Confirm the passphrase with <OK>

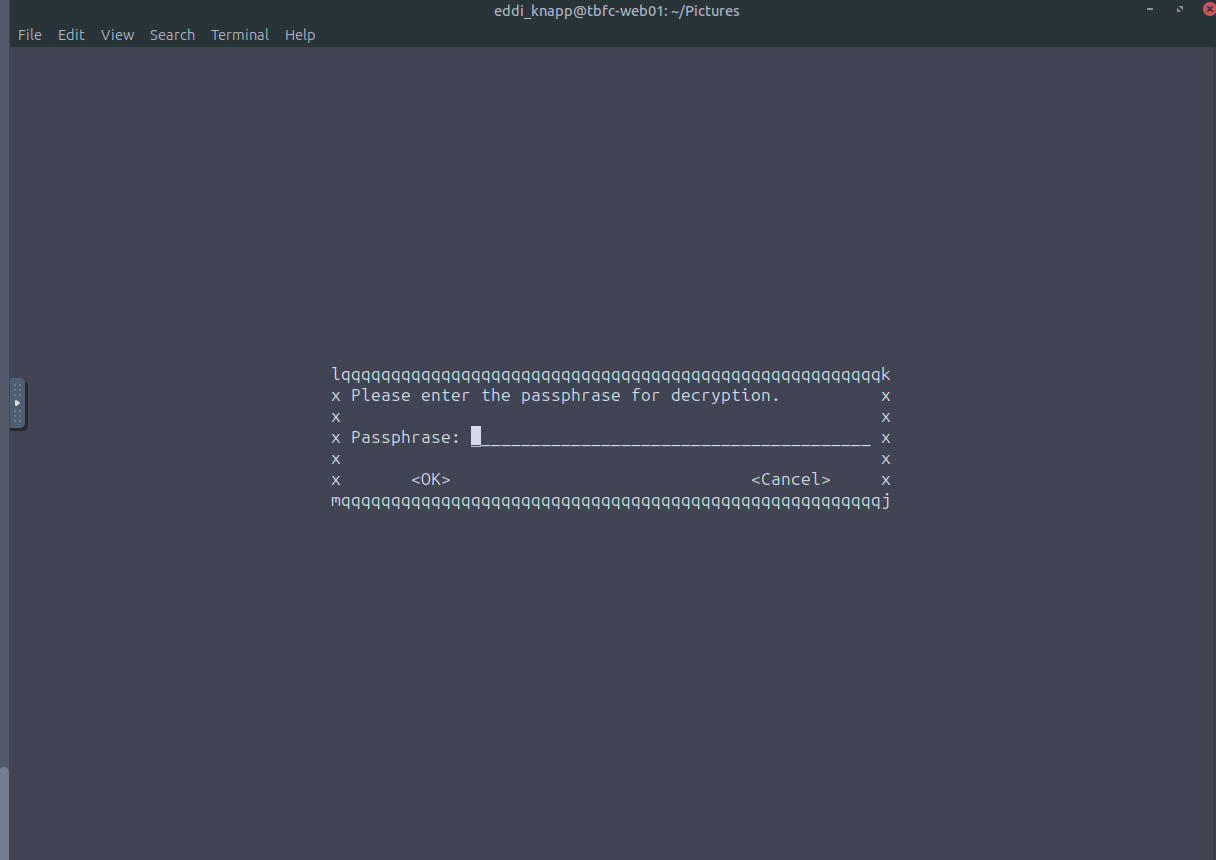point(431,480)
